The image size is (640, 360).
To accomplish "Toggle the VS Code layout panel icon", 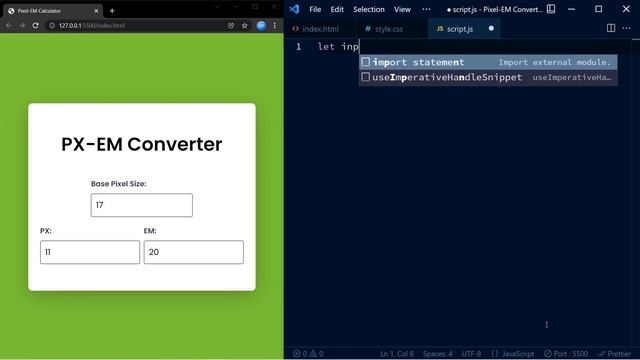I will pyautogui.click(x=551, y=9).
